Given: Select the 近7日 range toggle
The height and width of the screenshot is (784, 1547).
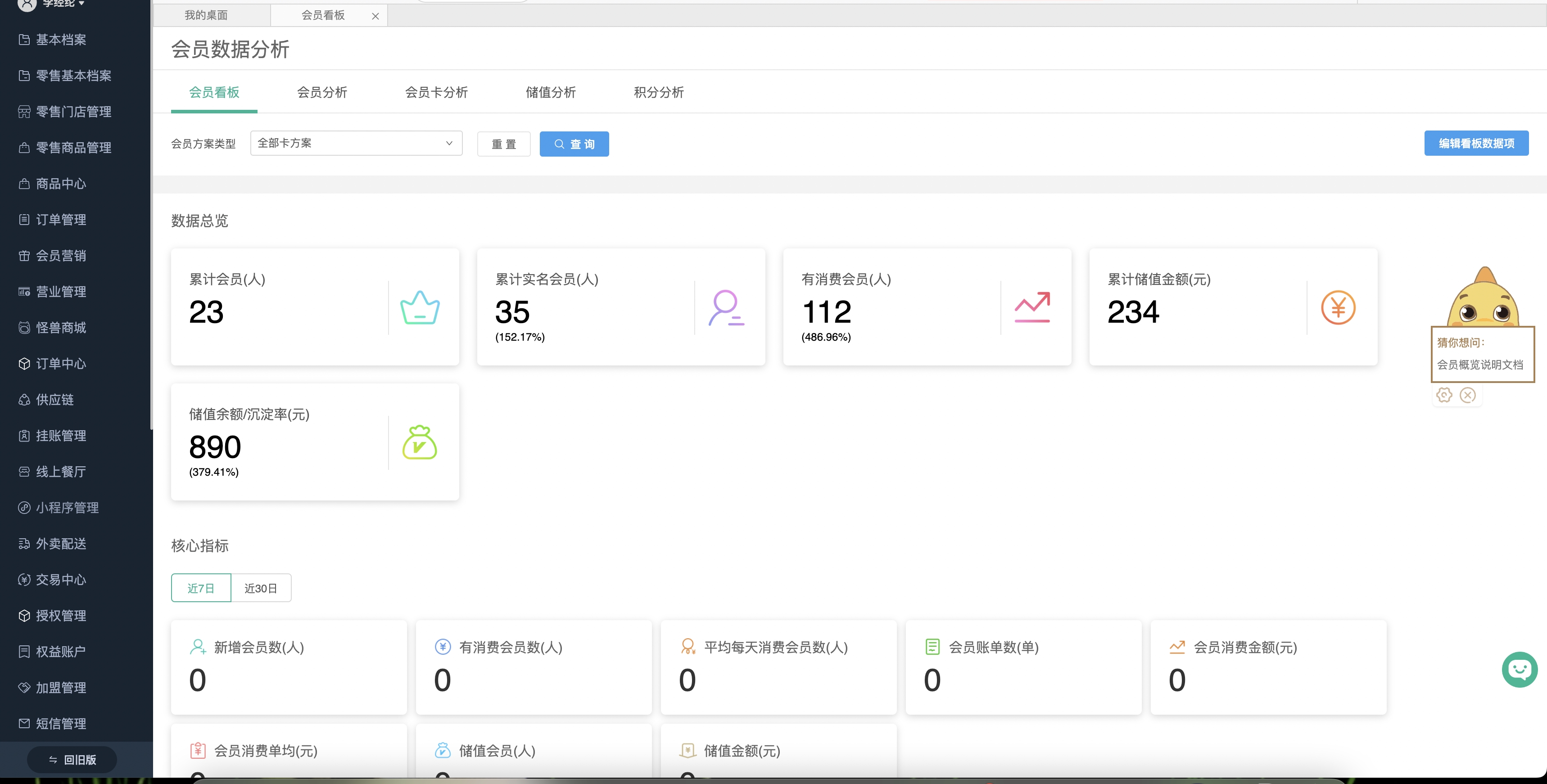Looking at the screenshot, I should click(201, 588).
